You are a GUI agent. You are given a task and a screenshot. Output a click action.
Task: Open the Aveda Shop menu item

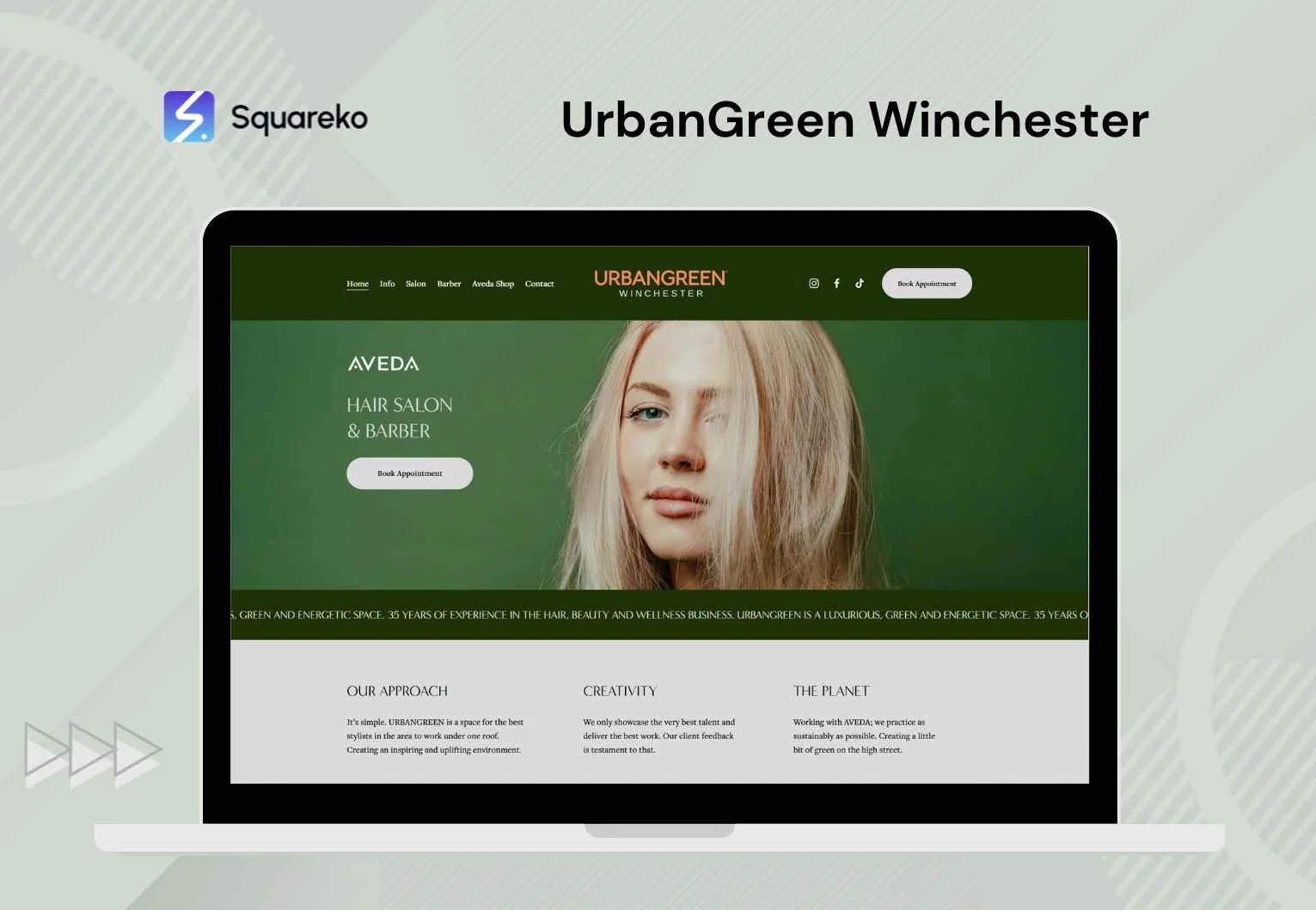point(493,284)
